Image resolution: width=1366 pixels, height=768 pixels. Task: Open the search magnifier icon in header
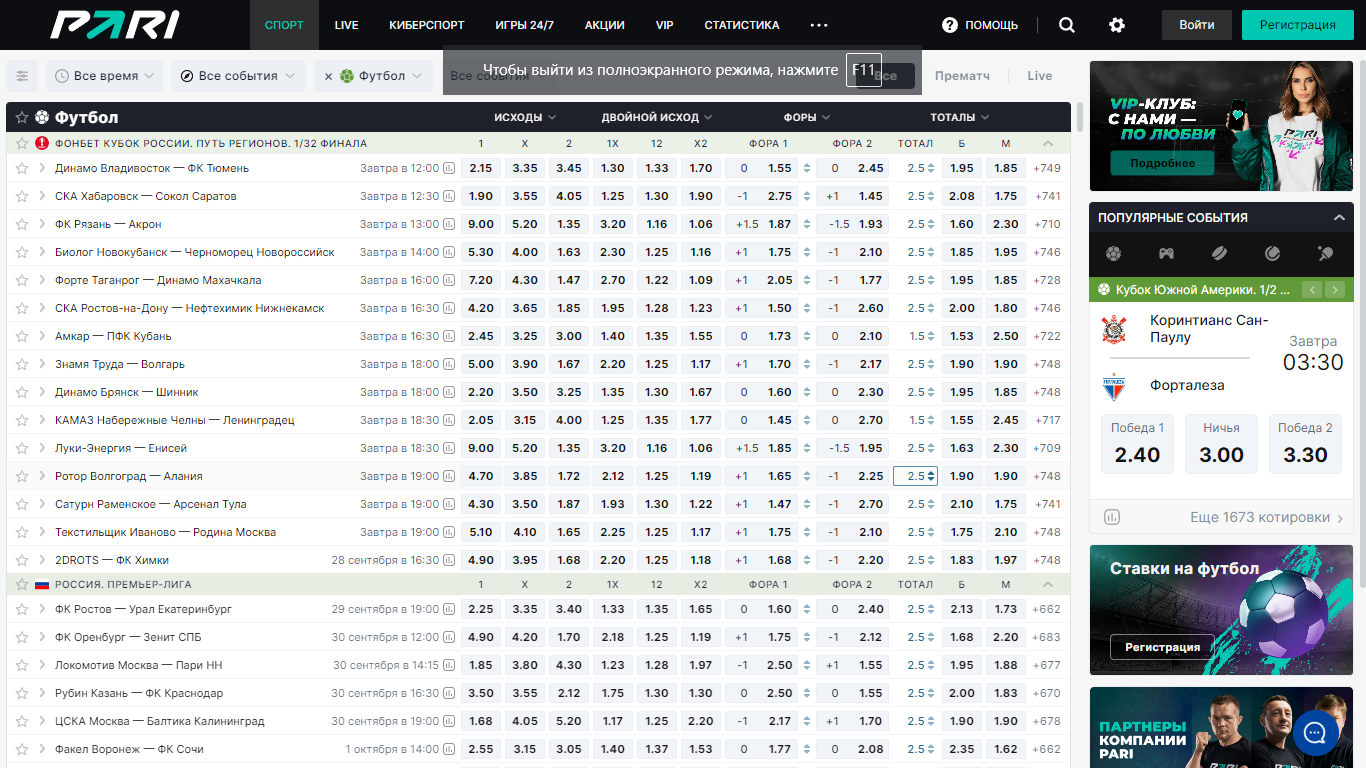1067,25
